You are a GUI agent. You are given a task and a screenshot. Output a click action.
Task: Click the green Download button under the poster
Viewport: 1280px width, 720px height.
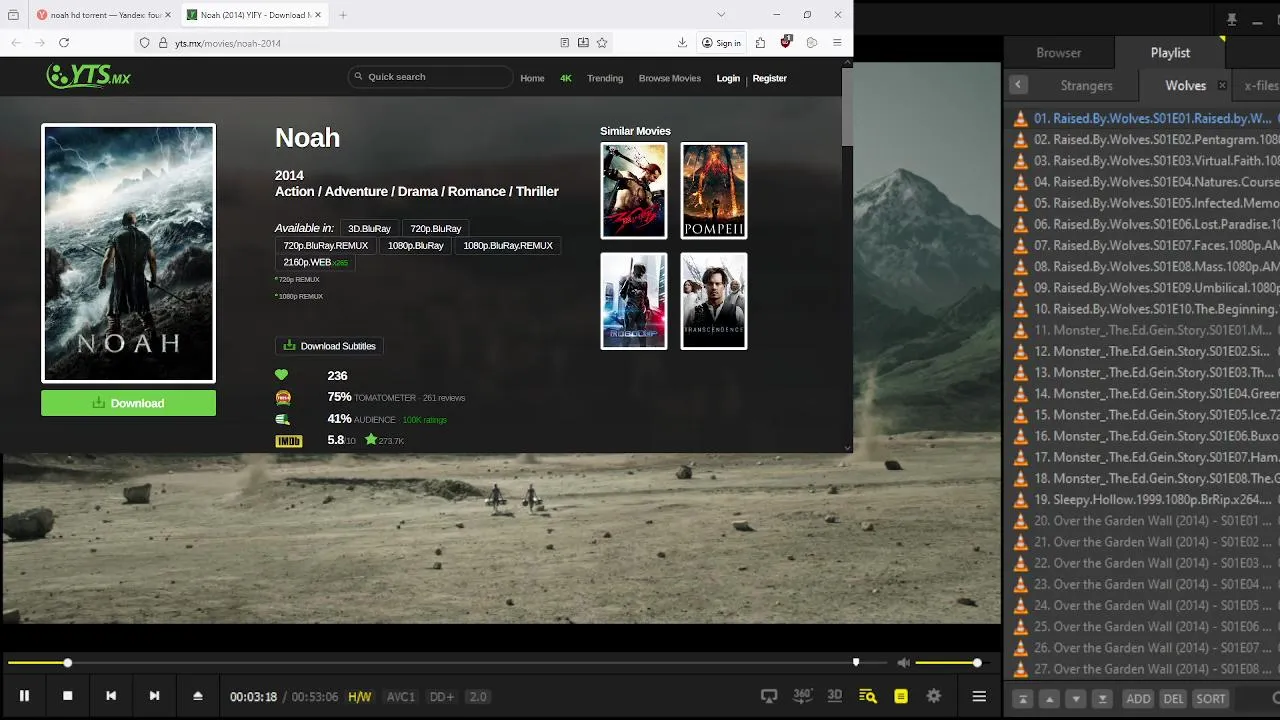[x=128, y=403]
